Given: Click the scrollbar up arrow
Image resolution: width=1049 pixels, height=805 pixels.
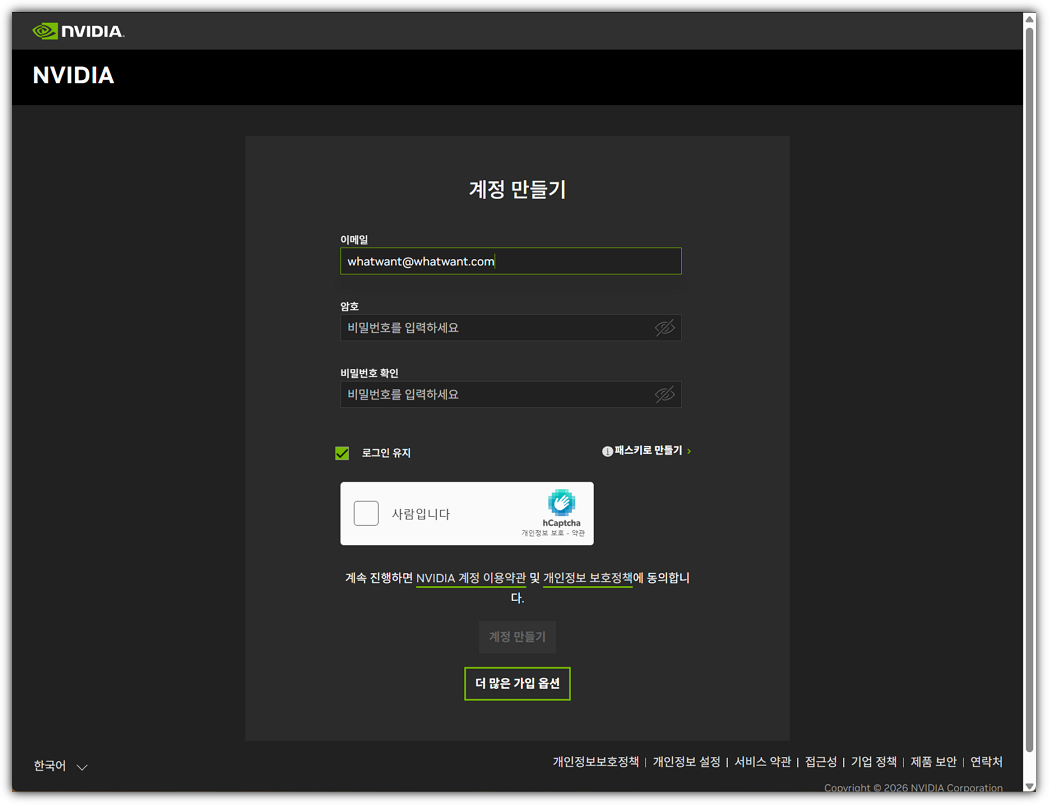Looking at the screenshot, I should (x=1030, y=19).
